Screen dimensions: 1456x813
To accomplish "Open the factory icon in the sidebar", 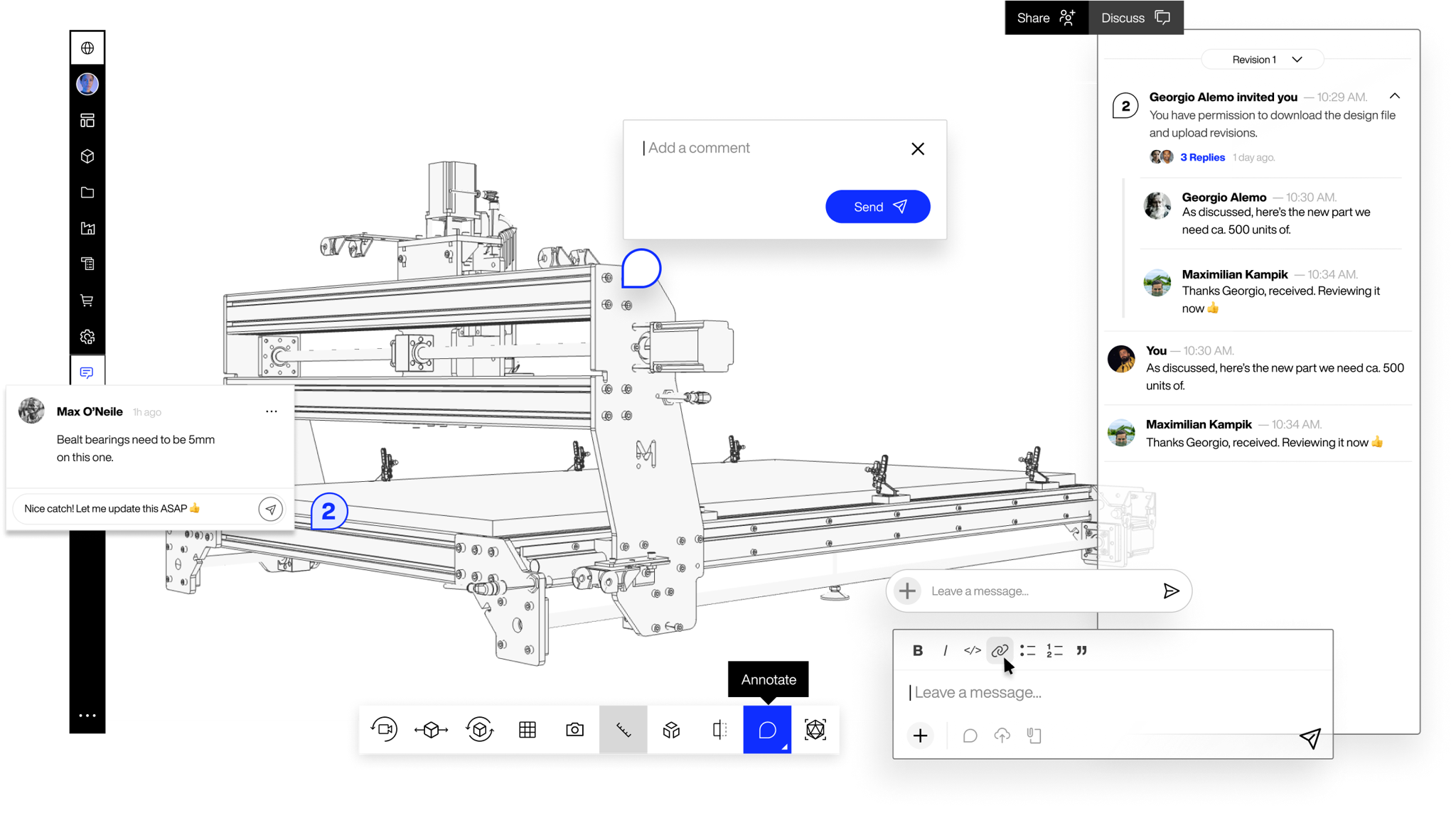I will tap(87, 228).
